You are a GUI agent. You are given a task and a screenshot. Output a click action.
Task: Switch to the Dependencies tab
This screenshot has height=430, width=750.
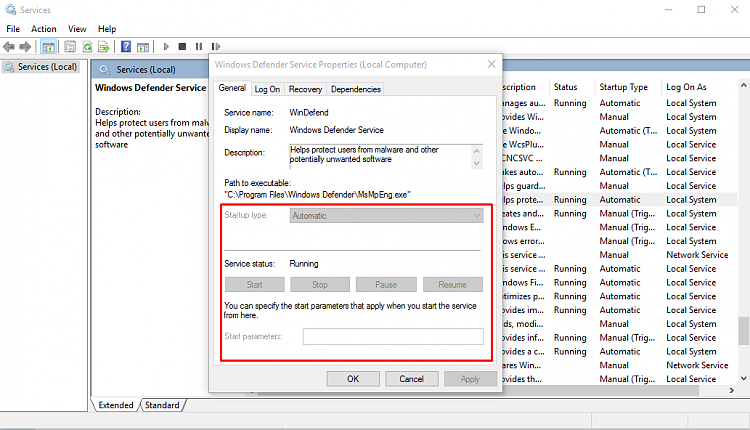356,89
